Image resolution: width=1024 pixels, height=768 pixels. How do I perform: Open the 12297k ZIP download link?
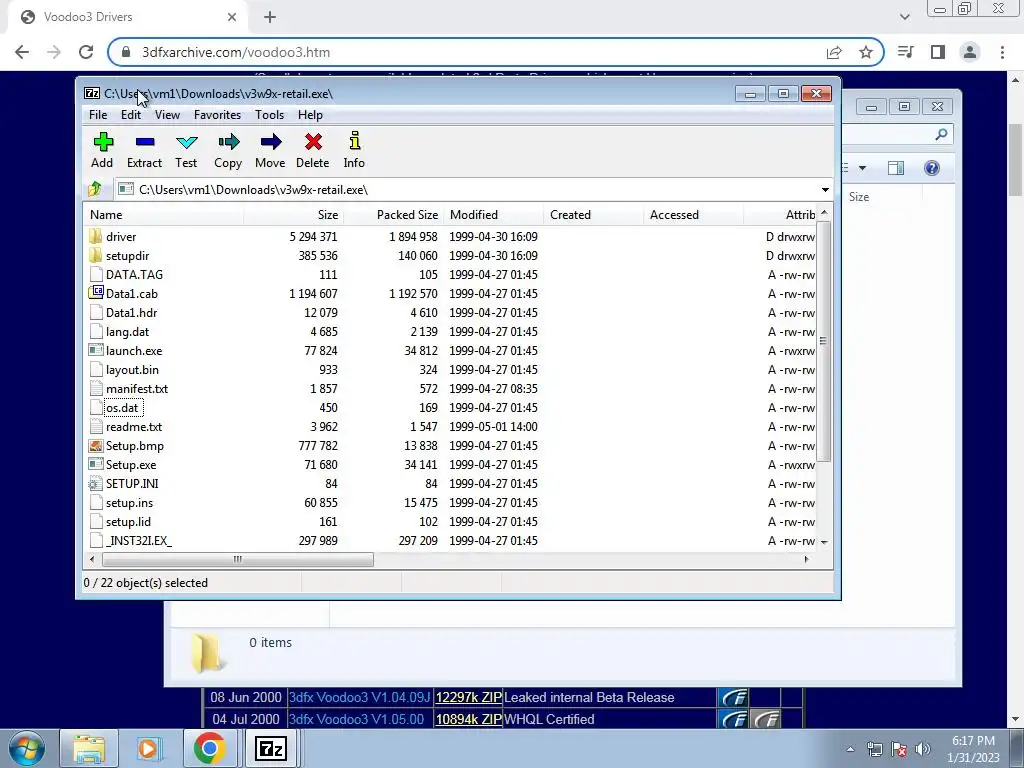(x=468, y=697)
